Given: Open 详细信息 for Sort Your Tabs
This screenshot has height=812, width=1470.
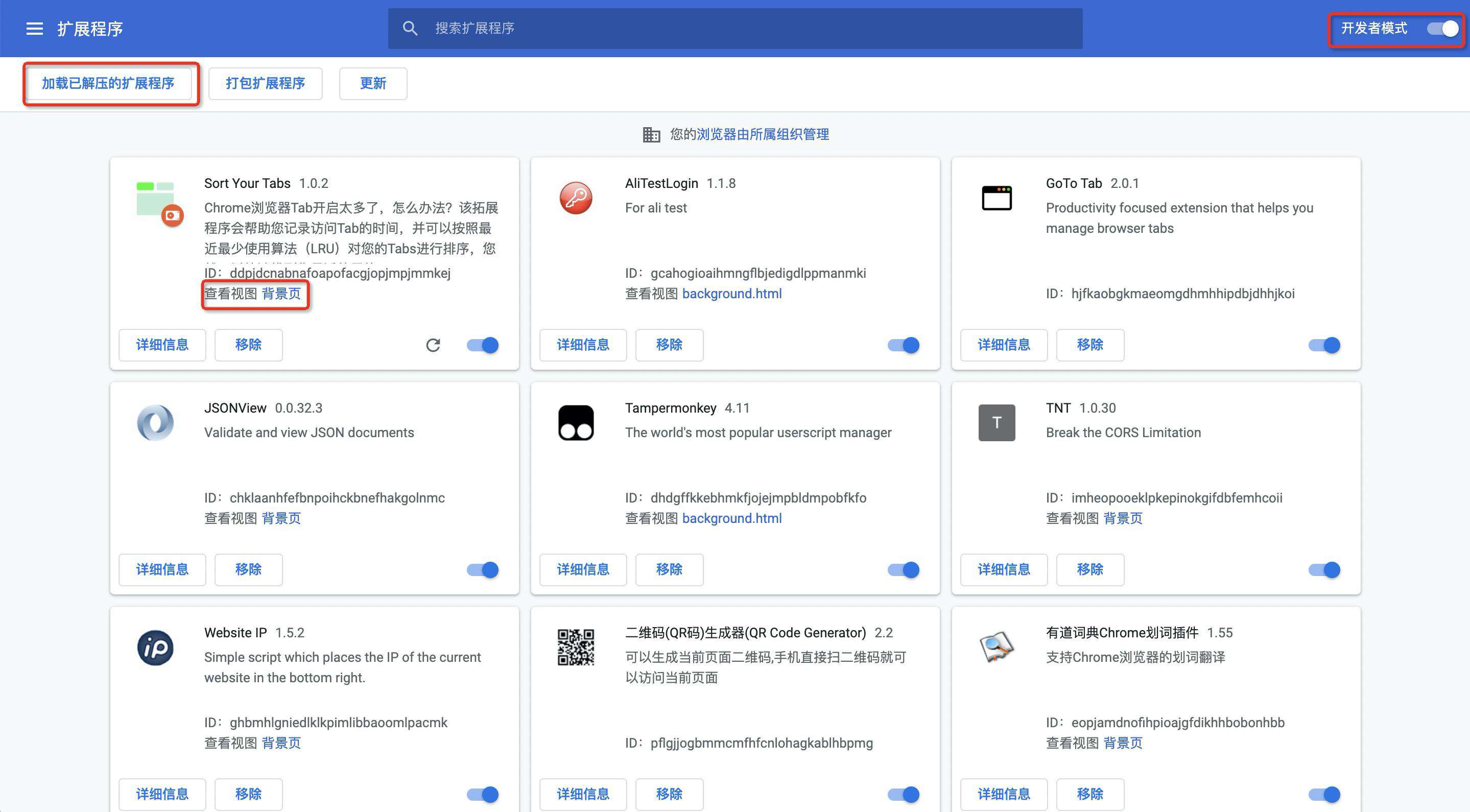Looking at the screenshot, I should pyautogui.click(x=162, y=345).
